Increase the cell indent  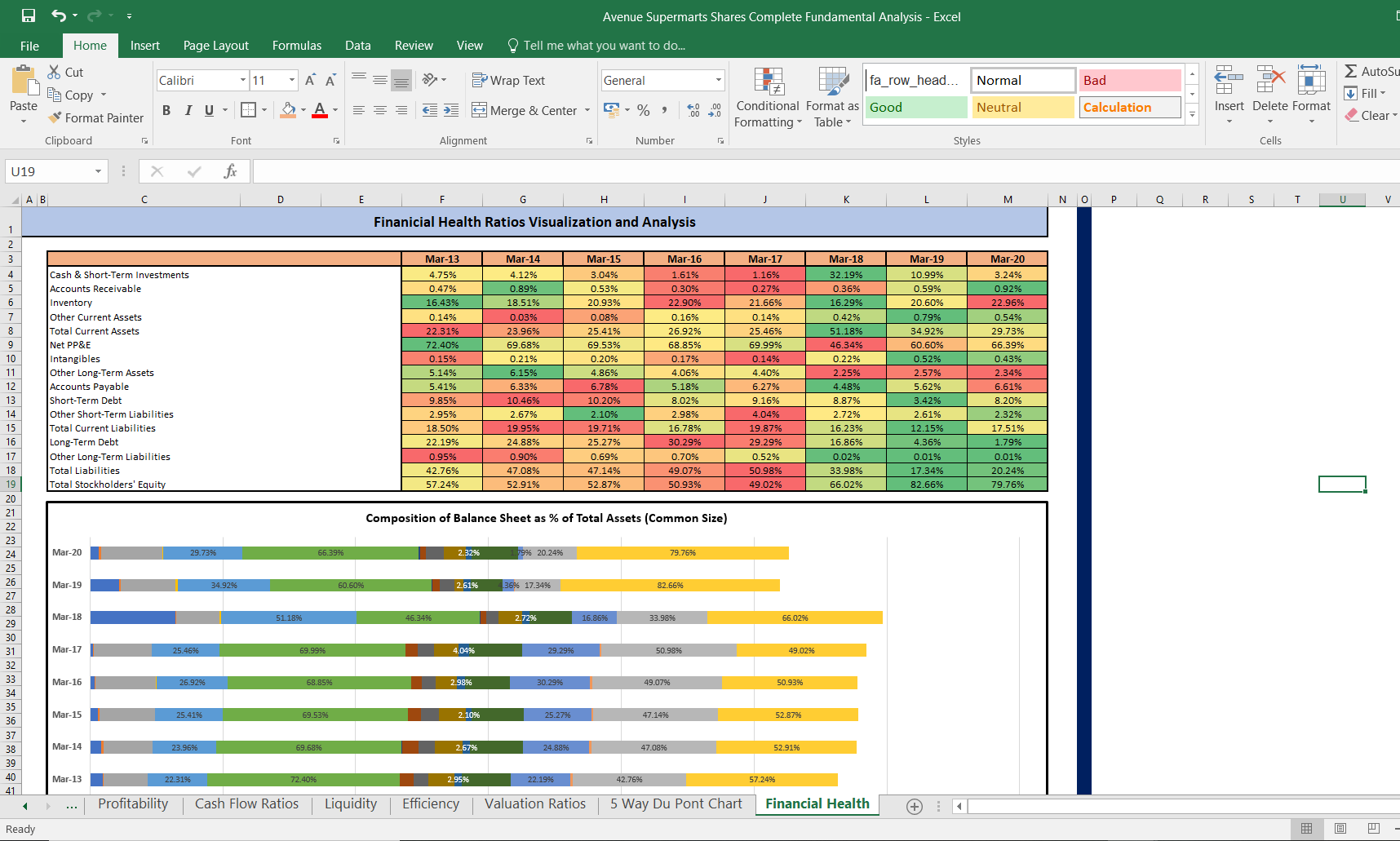pyautogui.click(x=451, y=110)
